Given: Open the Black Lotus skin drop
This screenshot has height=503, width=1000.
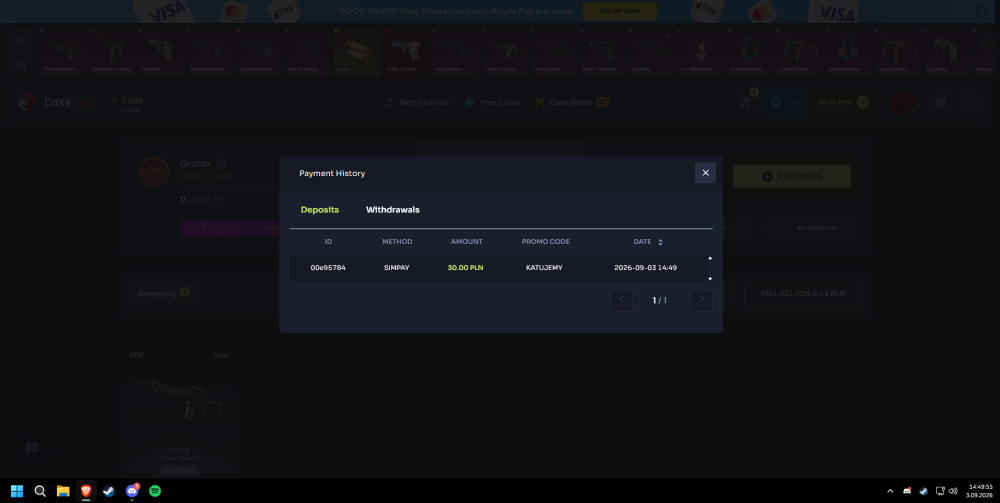Looking at the screenshot, I should [307, 52].
